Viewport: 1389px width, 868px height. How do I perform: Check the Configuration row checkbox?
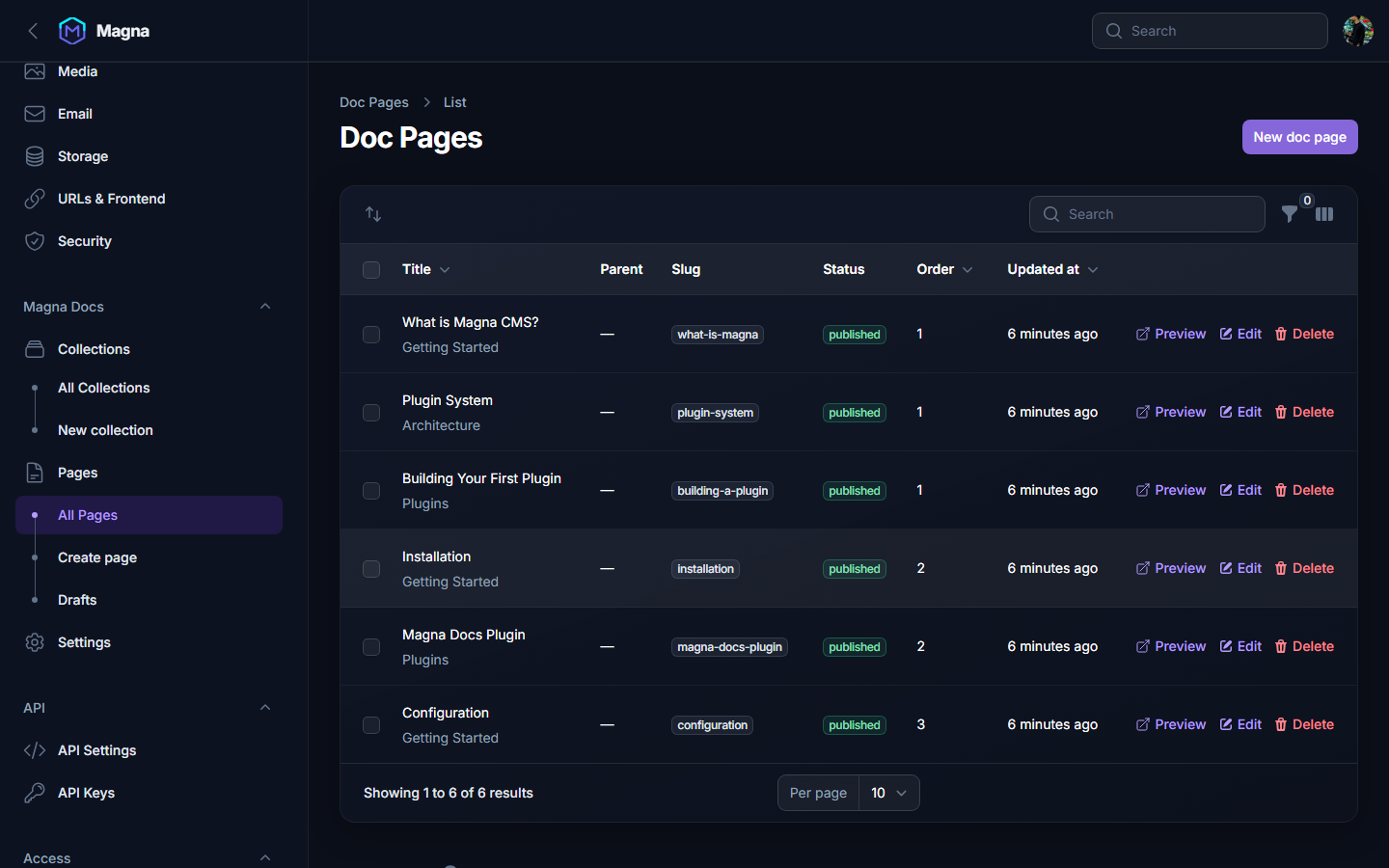point(371,725)
